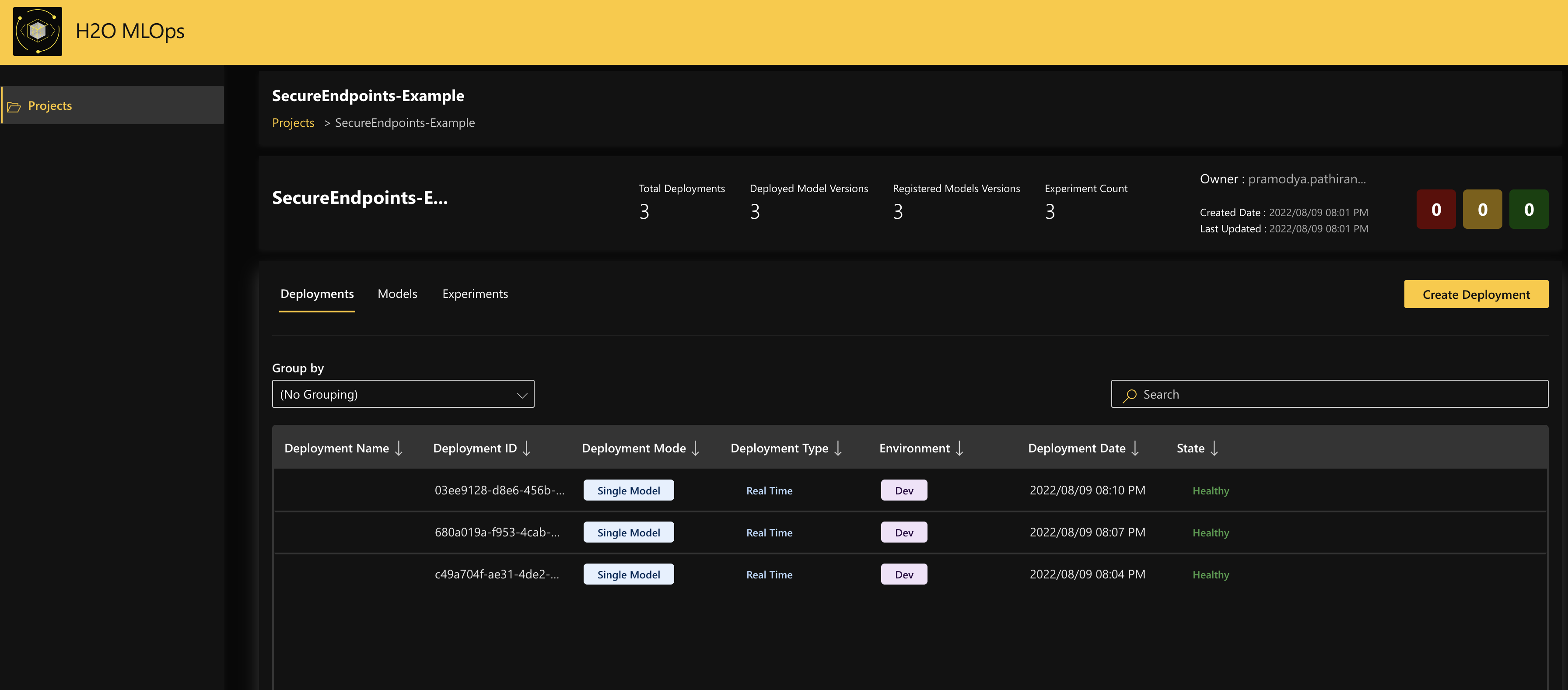Click deployment ID 03ee9128-d8e6-456b

[x=499, y=490]
